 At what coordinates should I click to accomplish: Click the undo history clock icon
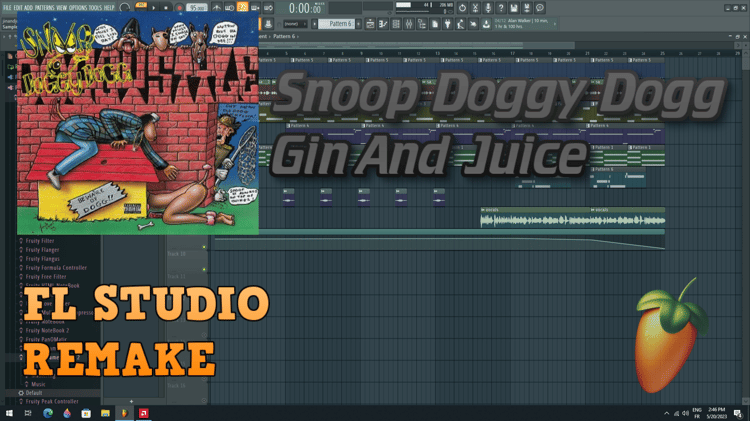[x=462, y=8]
